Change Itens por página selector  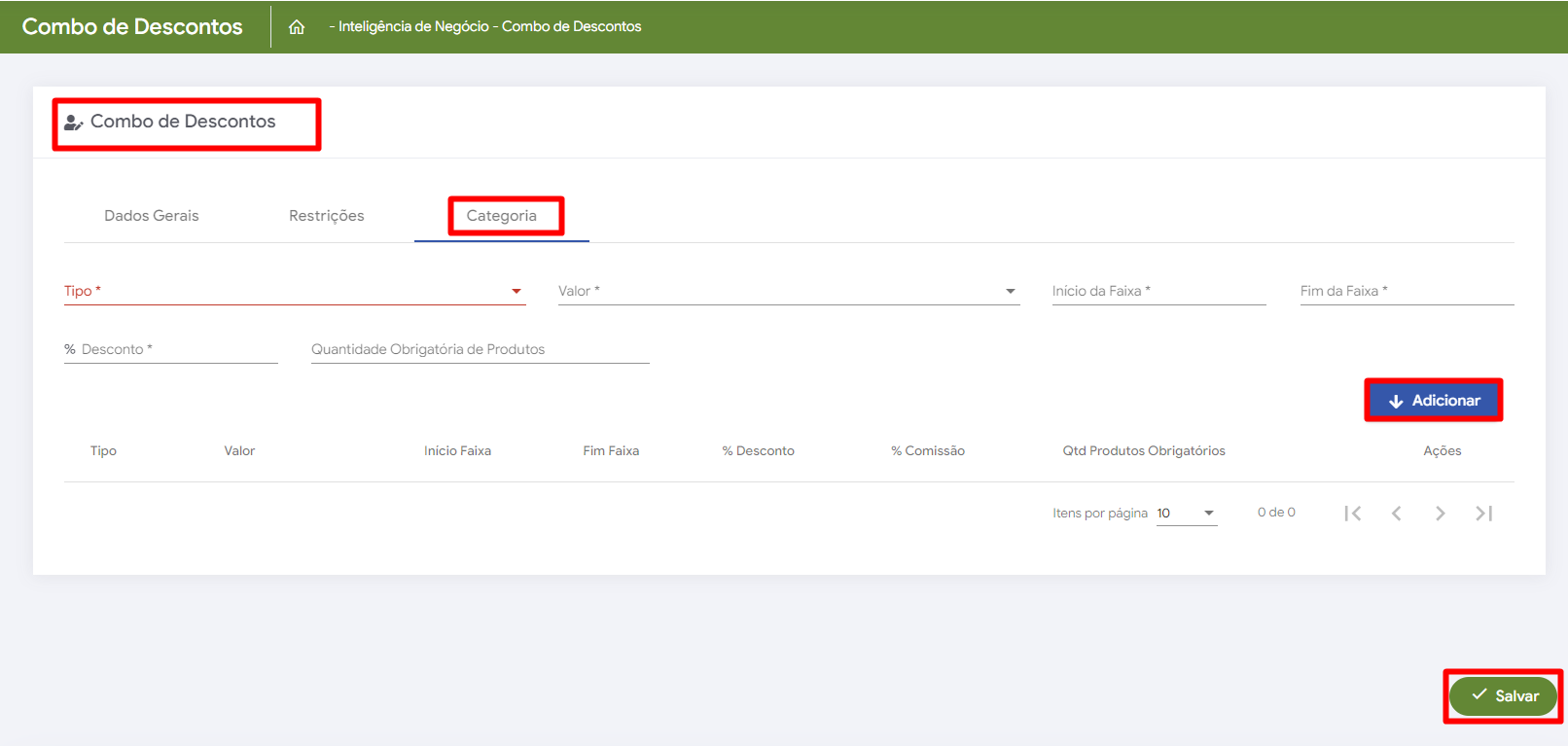(1186, 514)
